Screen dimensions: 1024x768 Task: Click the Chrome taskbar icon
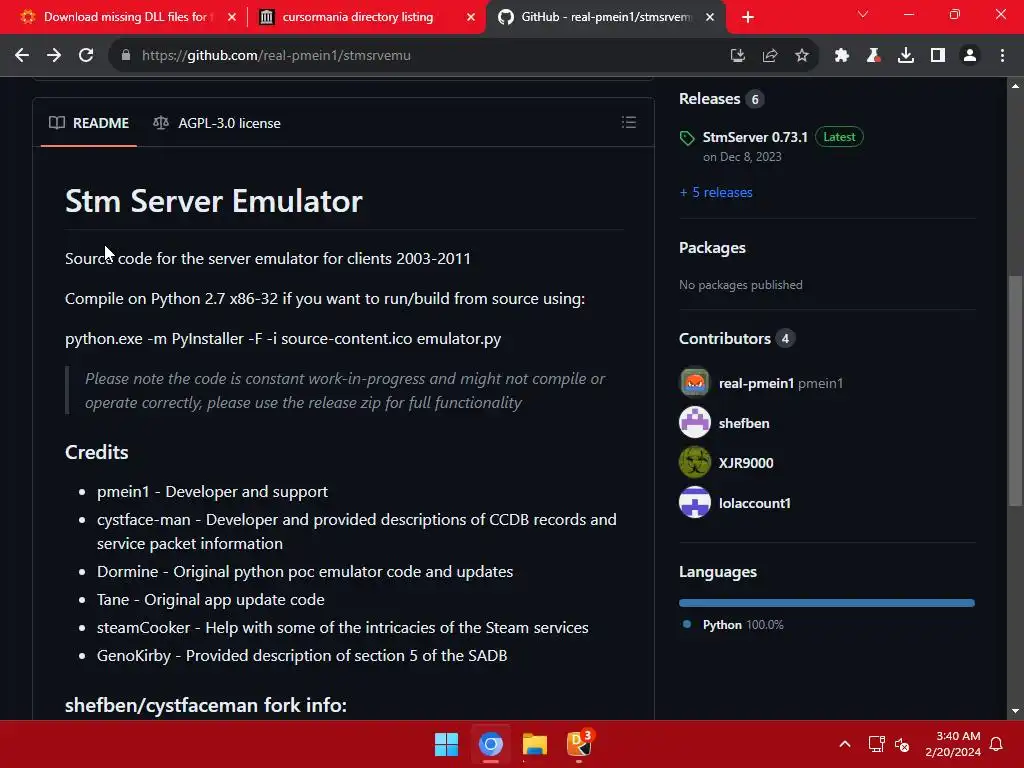click(490, 744)
